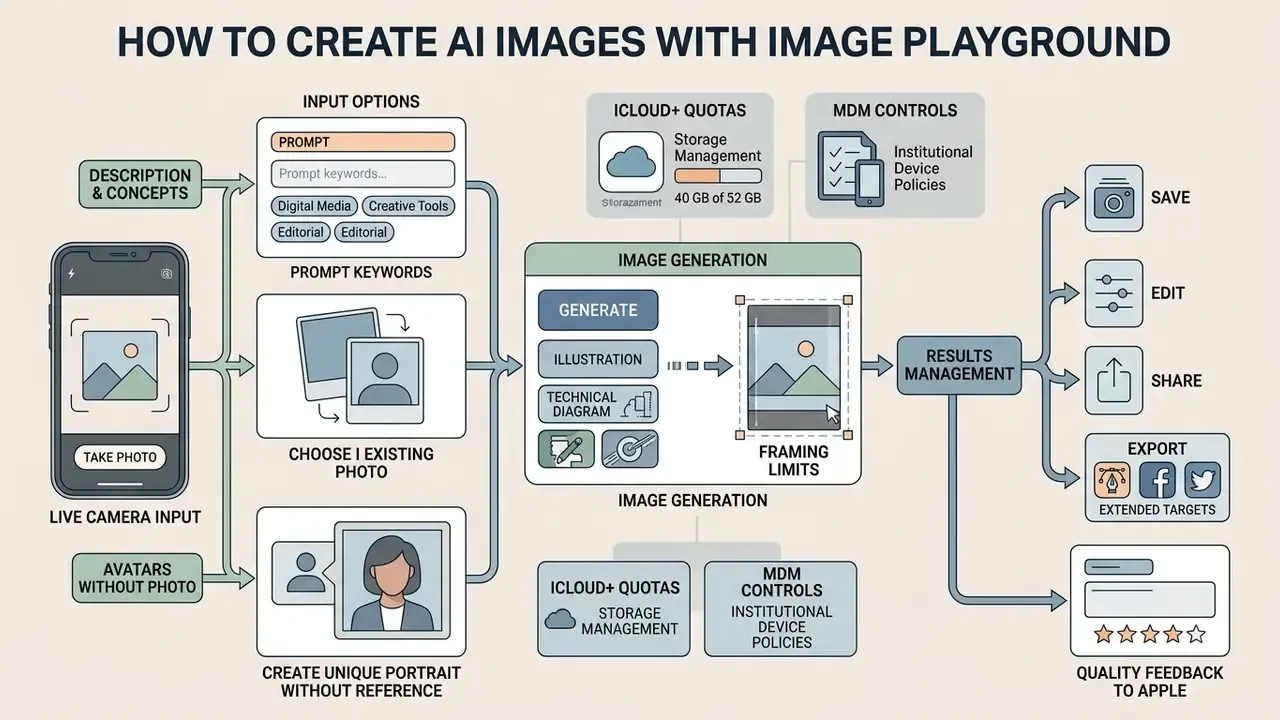
Task: Click the storage usage progress bar
Action: tap(718, 176)
